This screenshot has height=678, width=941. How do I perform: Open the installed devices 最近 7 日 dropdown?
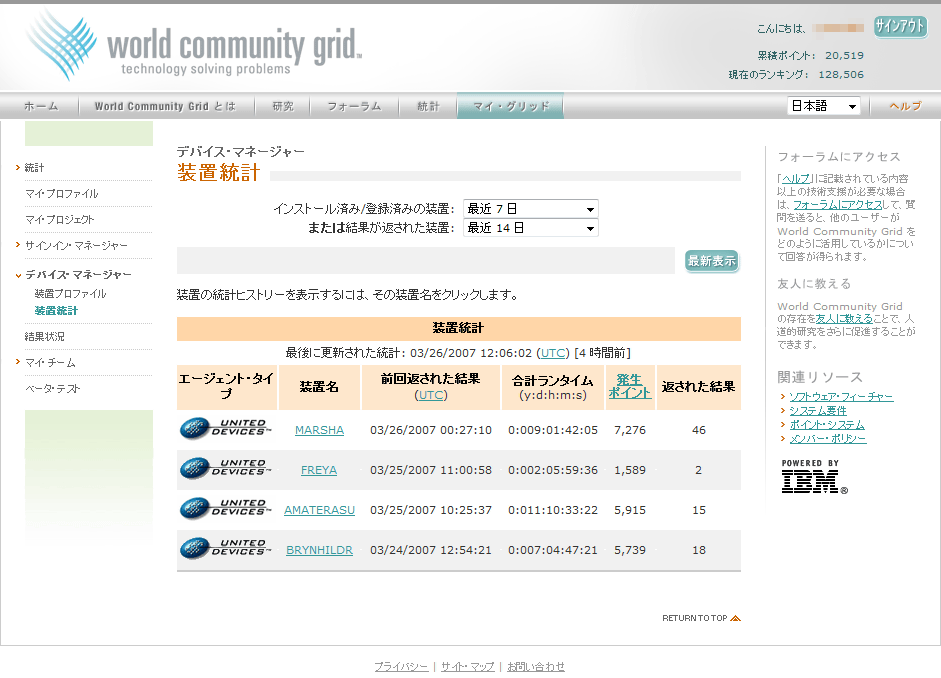point(530,209)
